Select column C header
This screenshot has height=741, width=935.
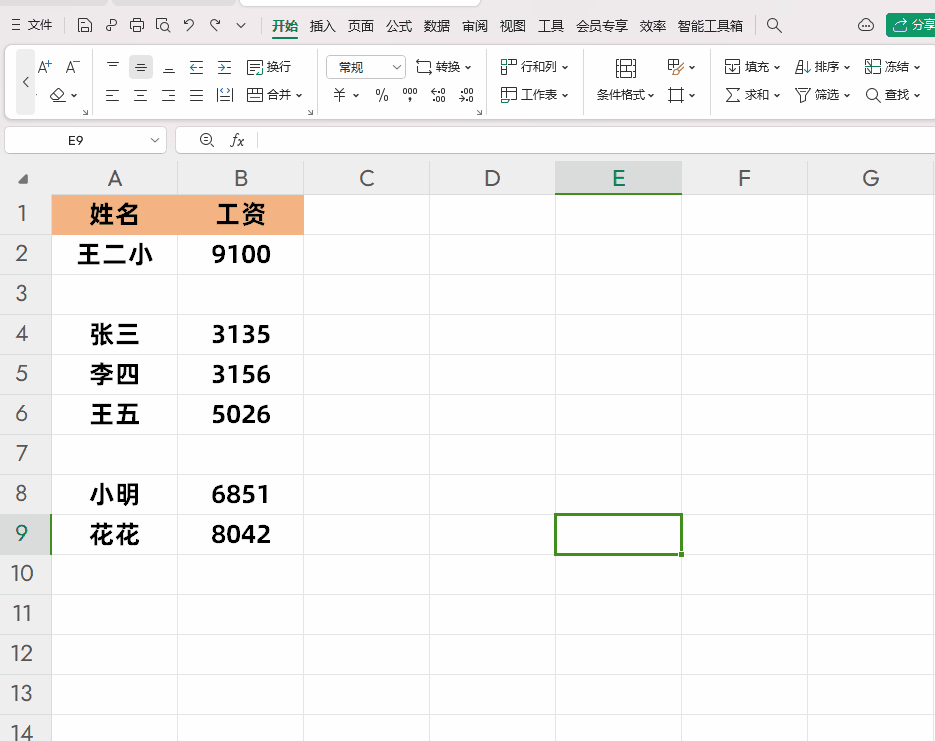pos(367,178)
